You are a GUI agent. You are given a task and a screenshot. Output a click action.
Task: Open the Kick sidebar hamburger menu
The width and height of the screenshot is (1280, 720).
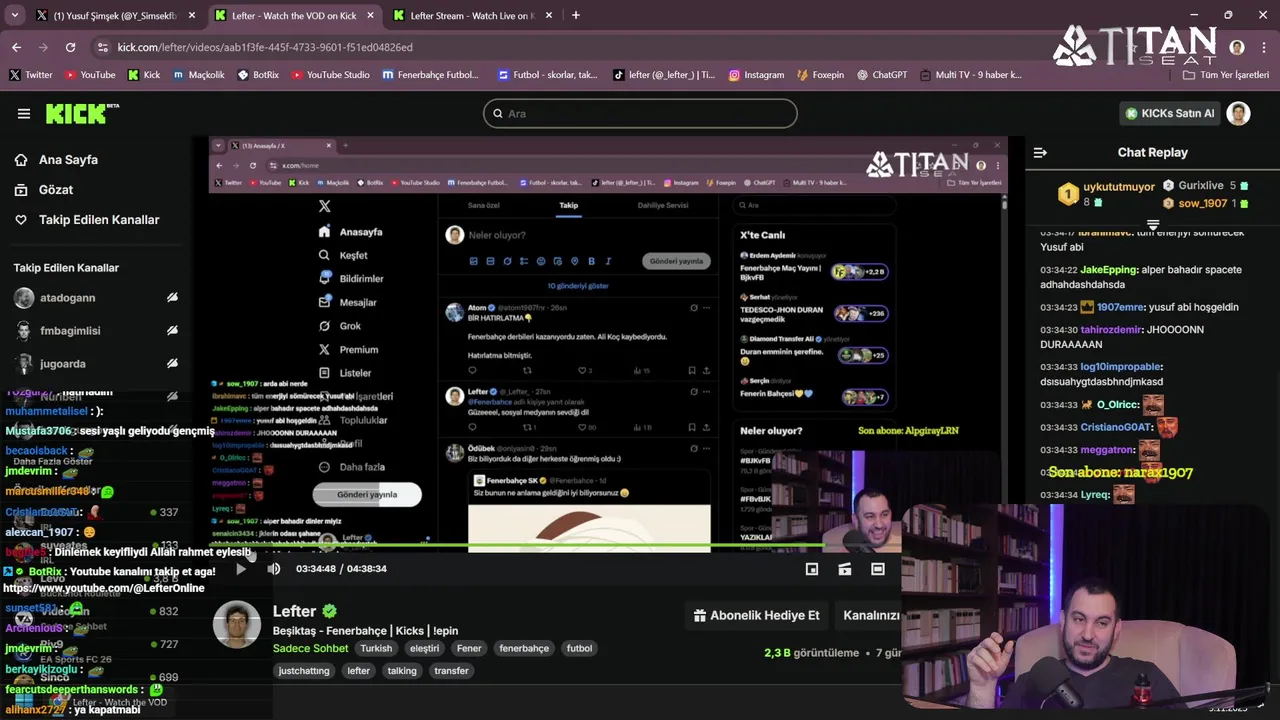coord(24,113)
